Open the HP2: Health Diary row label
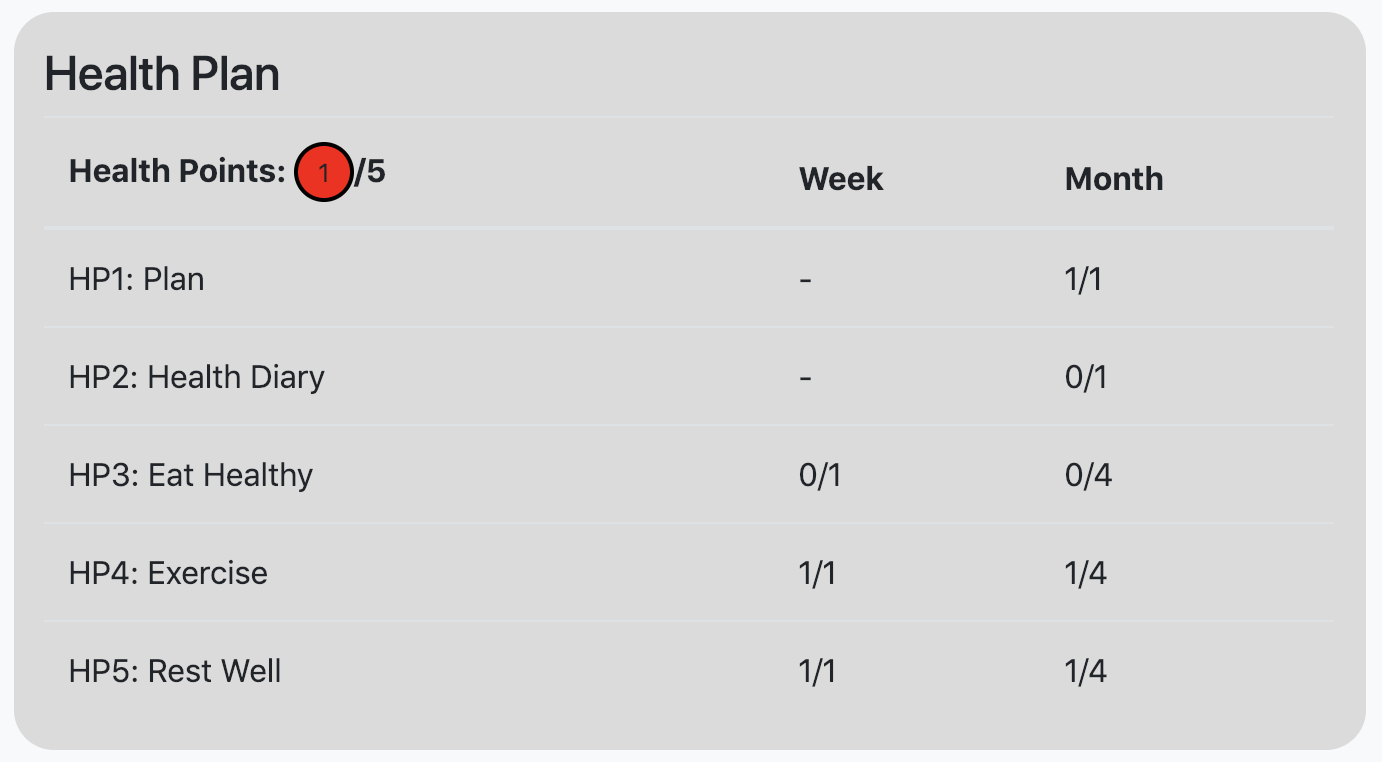This screenshot has height=762, width=1382. (197, 377)
